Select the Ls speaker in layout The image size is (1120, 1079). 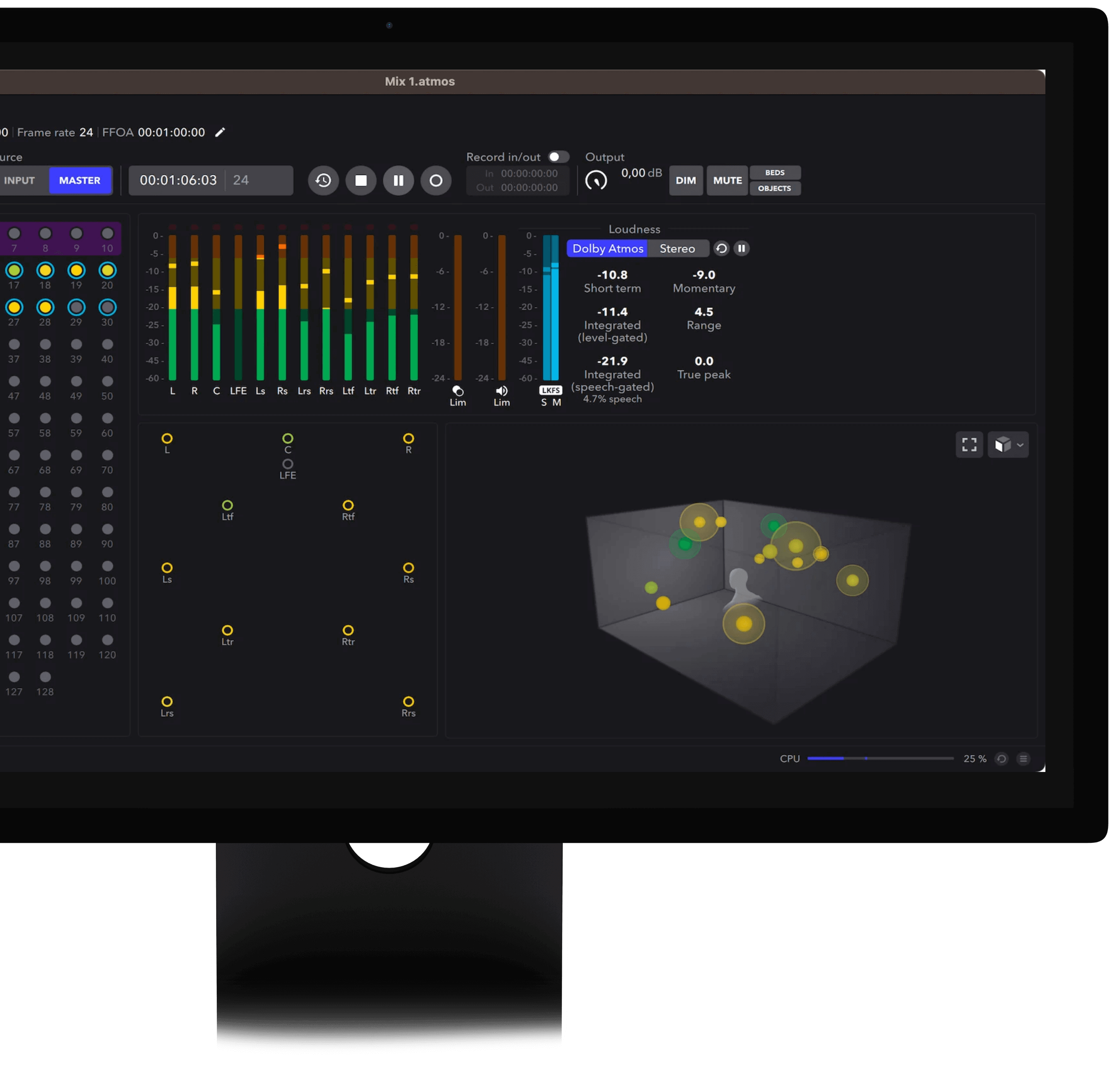167,568
